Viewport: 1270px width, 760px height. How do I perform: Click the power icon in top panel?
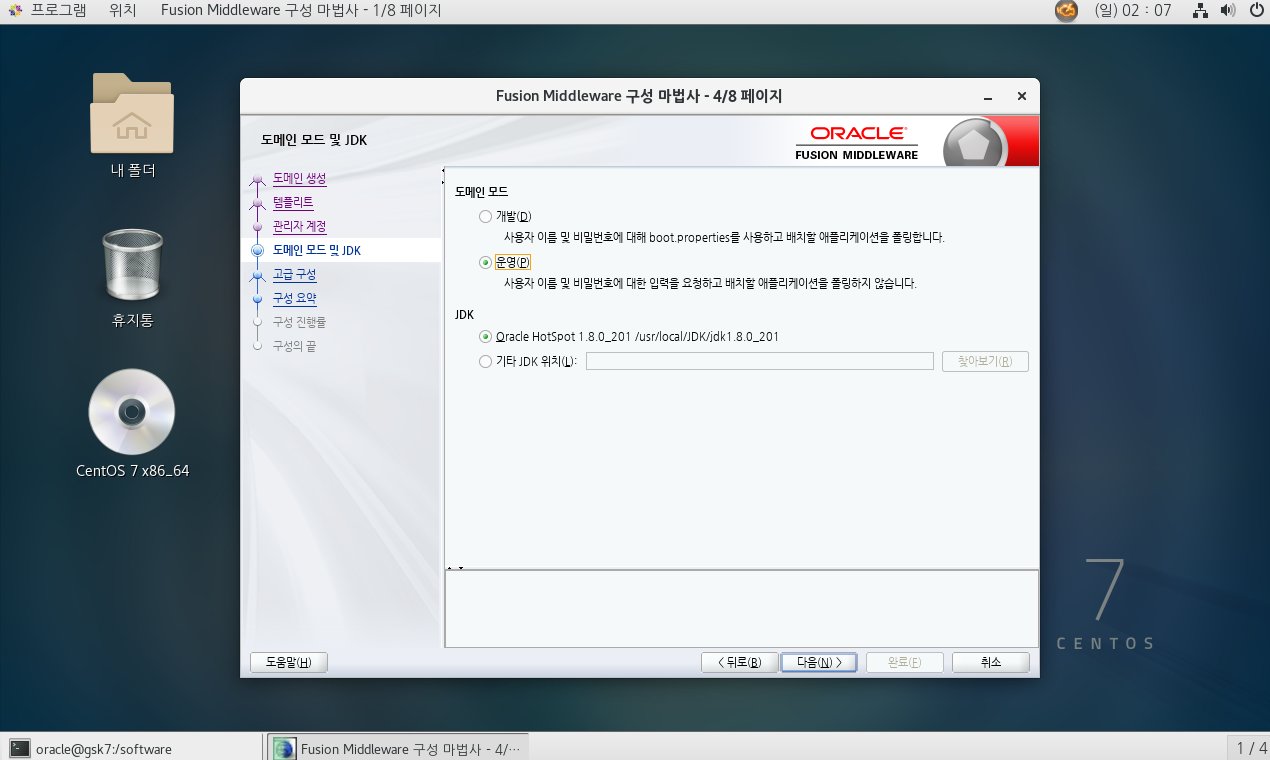1257,11
